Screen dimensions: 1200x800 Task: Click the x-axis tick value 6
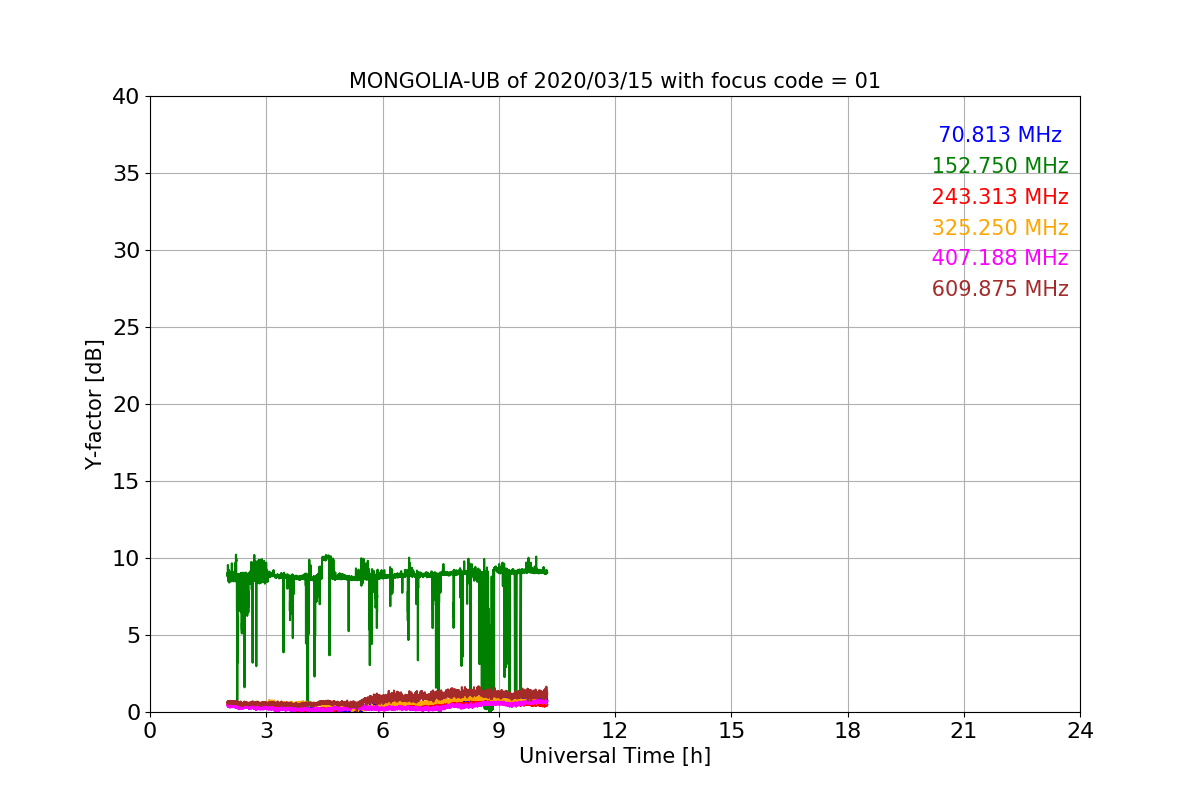click(383, 731)
